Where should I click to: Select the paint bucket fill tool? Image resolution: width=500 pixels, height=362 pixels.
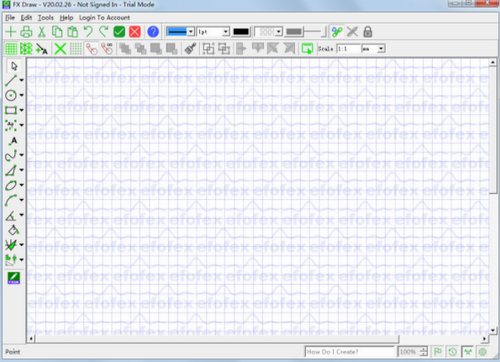[x=13, y=230]
